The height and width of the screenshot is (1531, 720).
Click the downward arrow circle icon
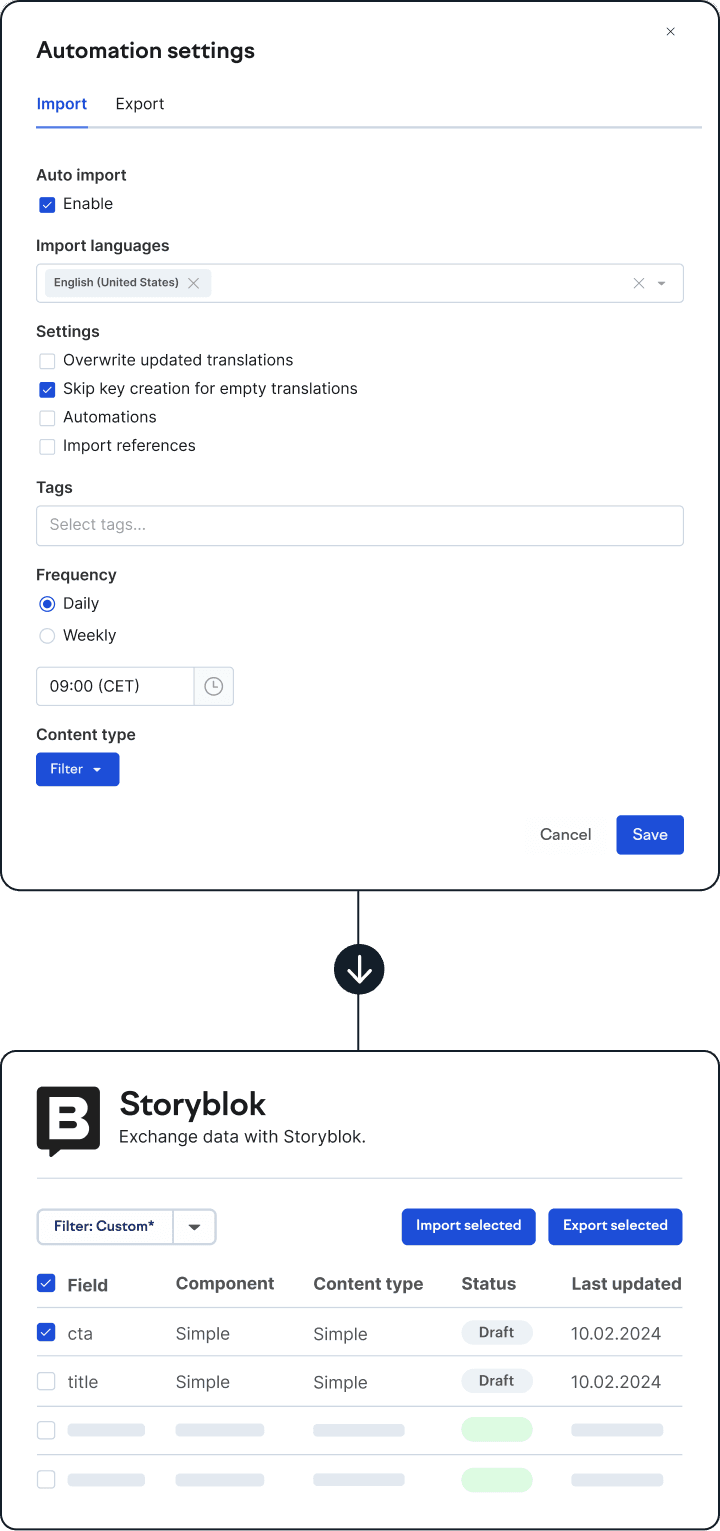359,969
